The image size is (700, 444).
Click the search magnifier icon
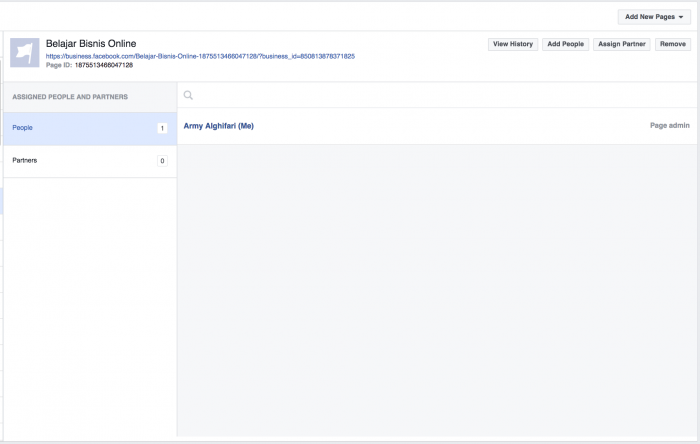point(188,96)
